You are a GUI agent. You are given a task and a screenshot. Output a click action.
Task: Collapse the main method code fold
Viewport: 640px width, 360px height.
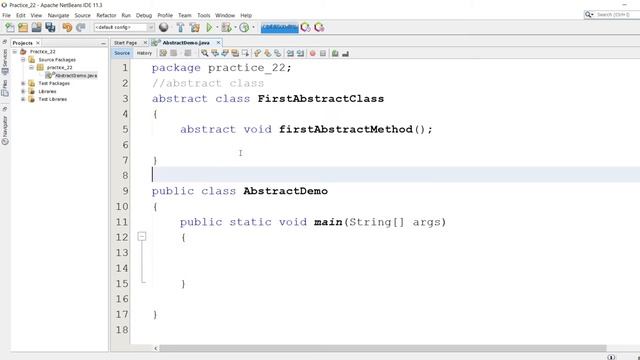coord(142,236)
